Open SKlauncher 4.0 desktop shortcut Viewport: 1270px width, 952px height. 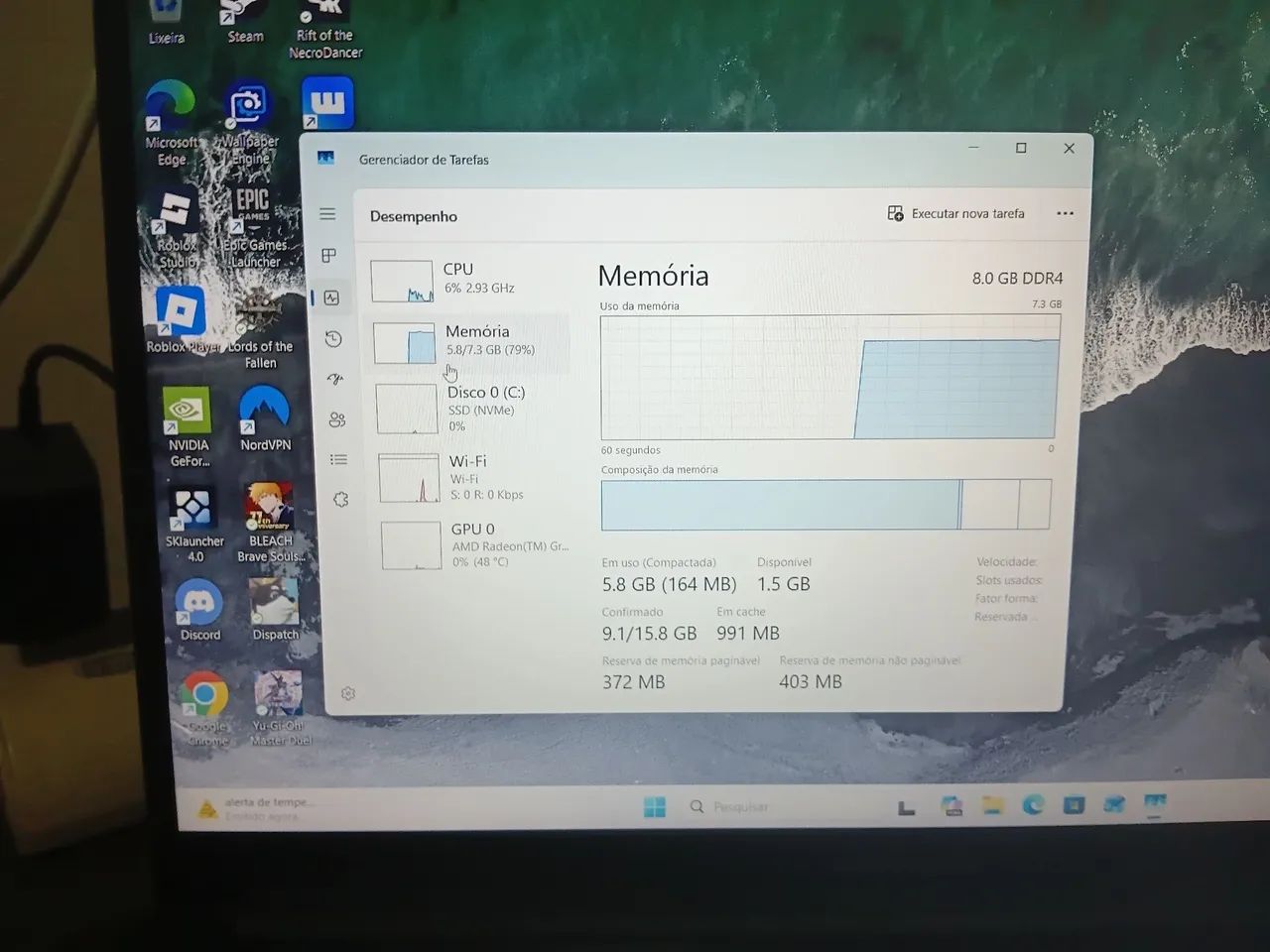(x=194, y=524)
